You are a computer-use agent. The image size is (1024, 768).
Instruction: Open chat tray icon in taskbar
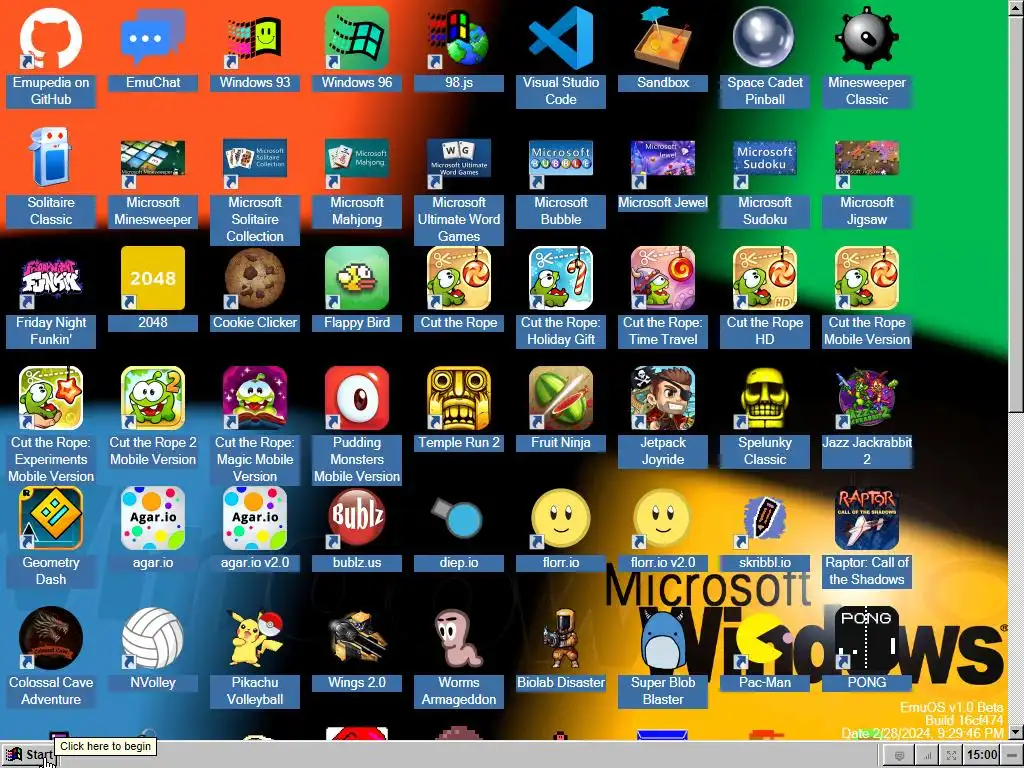point(899,756)
